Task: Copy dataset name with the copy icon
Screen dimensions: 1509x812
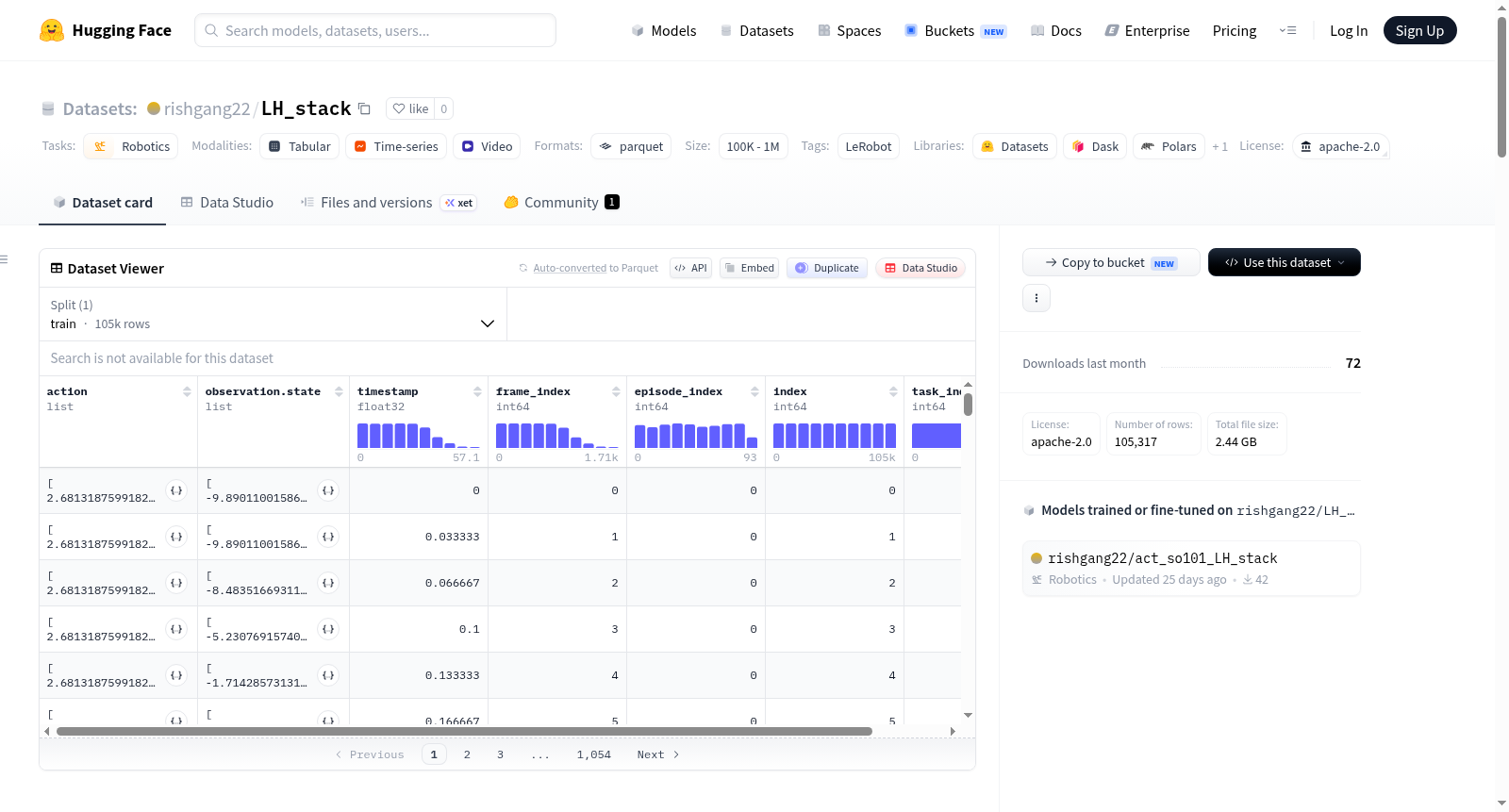Action: [364, 108]
